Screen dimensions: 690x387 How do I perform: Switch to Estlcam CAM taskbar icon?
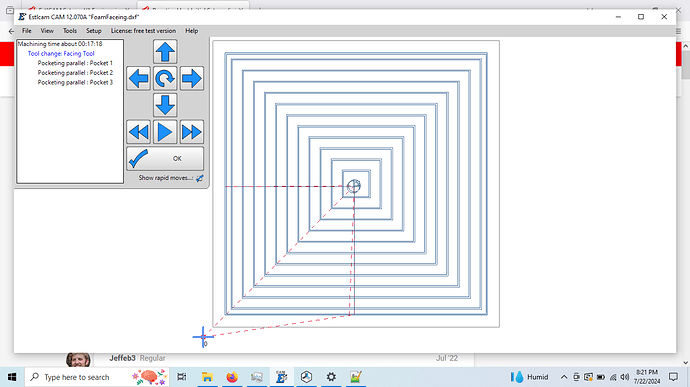(x=282, y=377)
